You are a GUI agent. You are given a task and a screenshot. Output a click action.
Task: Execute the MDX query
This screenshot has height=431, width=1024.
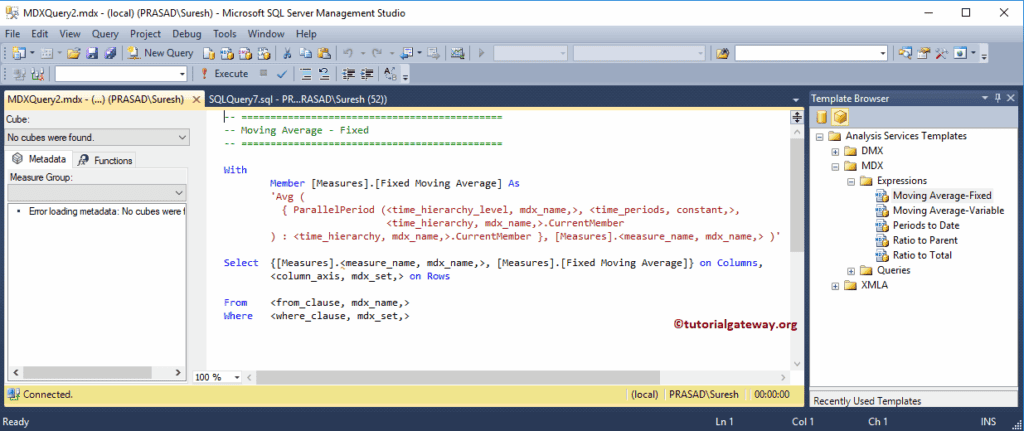coord(225,74)
